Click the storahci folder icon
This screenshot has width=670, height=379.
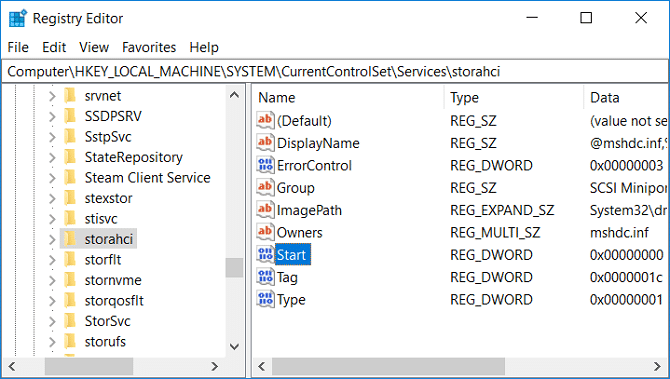(x=70, y=239)
